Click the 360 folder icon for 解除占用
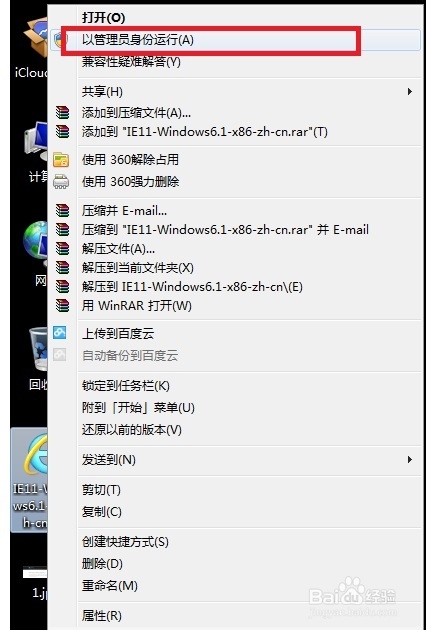 point(61,160)
